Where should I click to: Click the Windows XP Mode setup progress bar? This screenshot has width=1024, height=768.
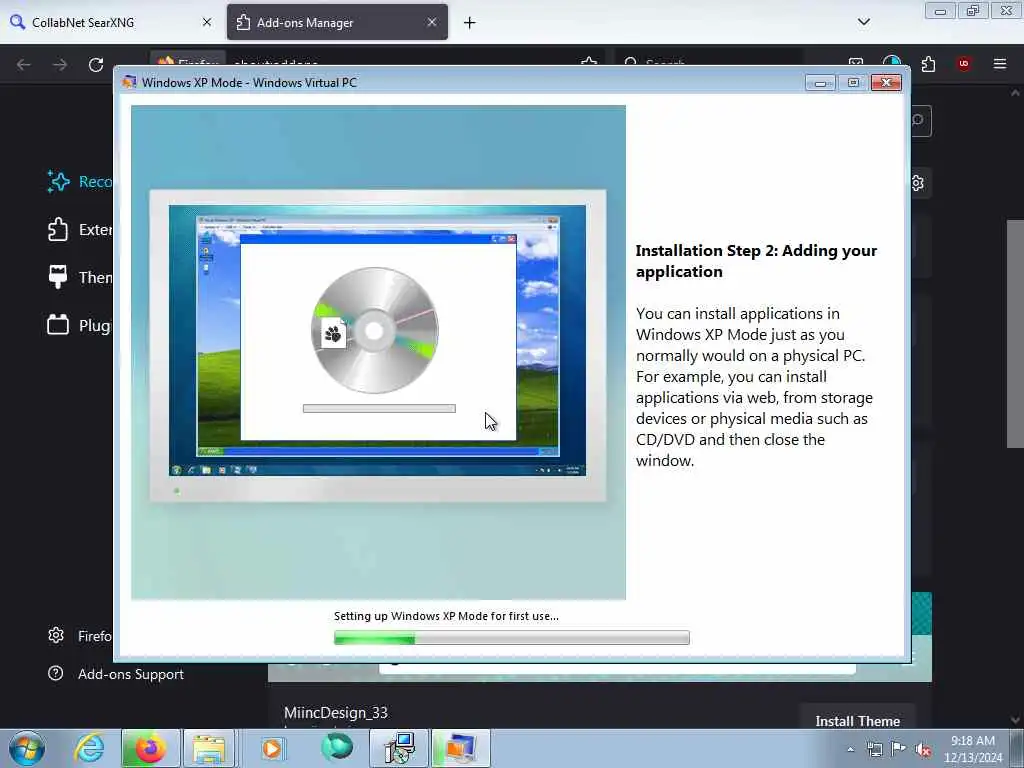click(x=511, y=638)
